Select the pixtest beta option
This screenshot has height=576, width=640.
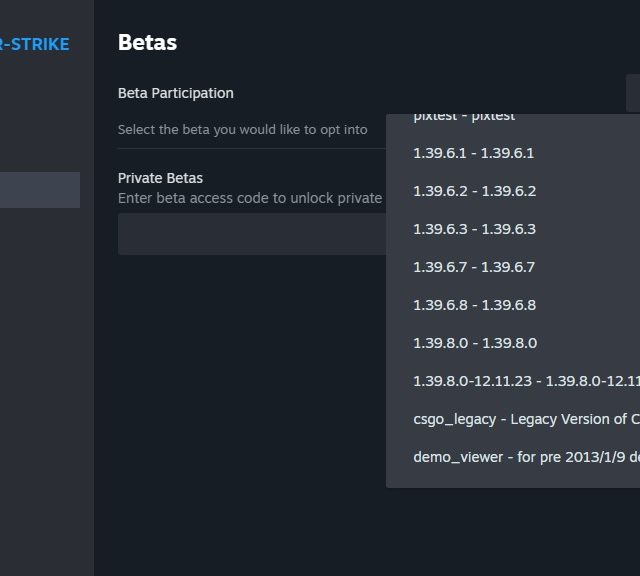pos(464,117)
